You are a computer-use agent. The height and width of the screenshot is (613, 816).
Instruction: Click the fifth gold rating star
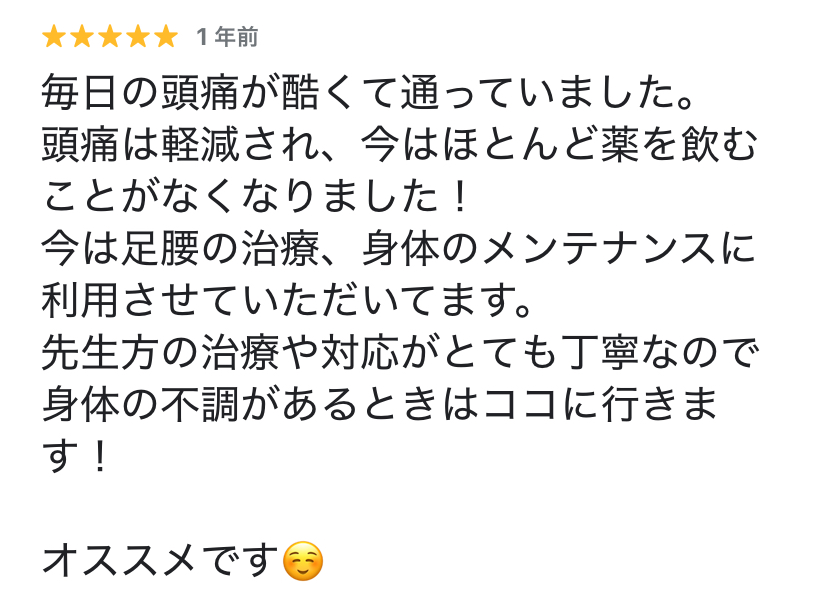click(165, 37)
